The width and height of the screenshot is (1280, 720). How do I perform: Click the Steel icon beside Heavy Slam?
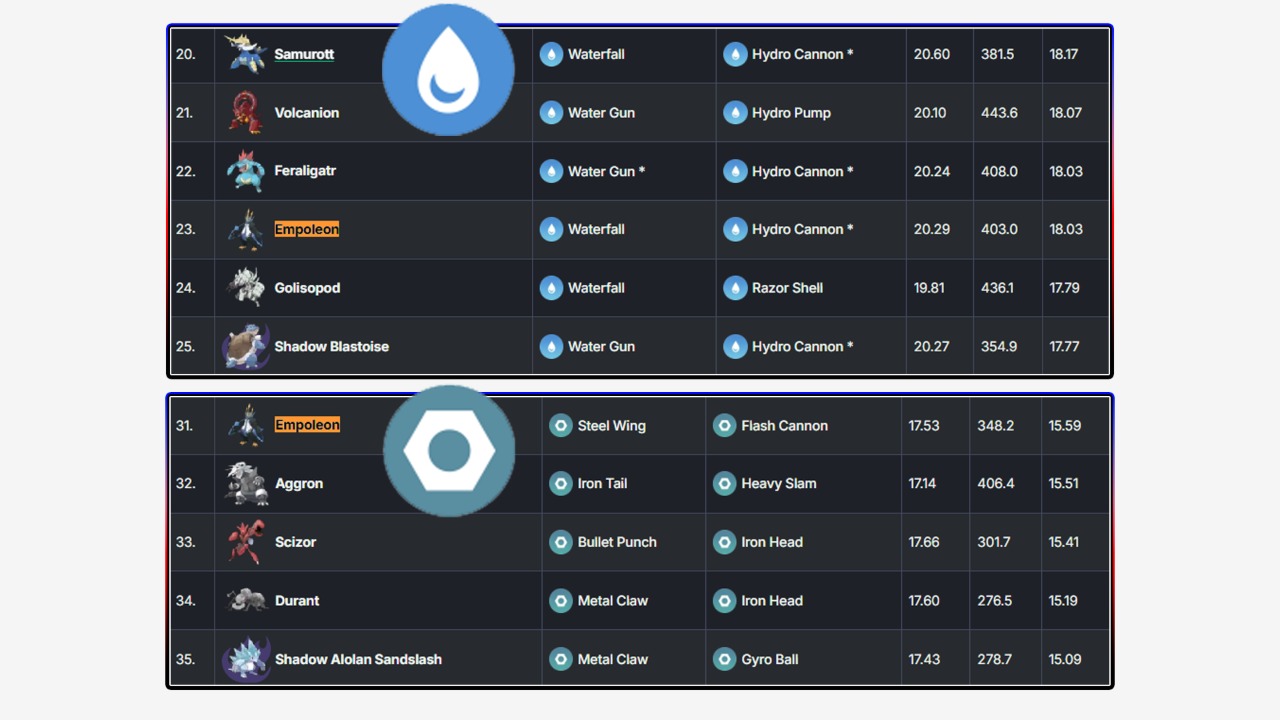coord(724,484)
